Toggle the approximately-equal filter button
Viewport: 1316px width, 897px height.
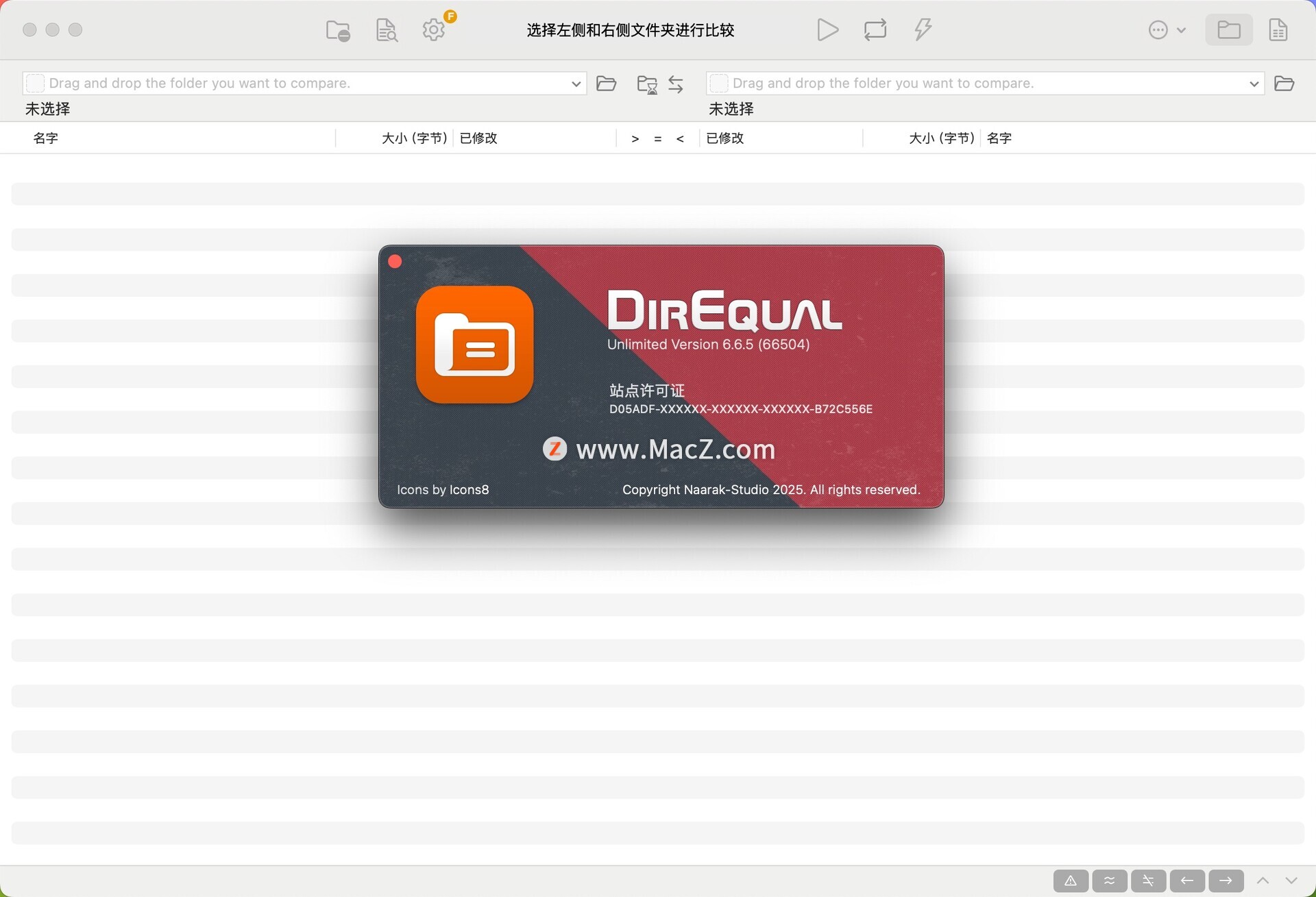[x=1110, y=881]
